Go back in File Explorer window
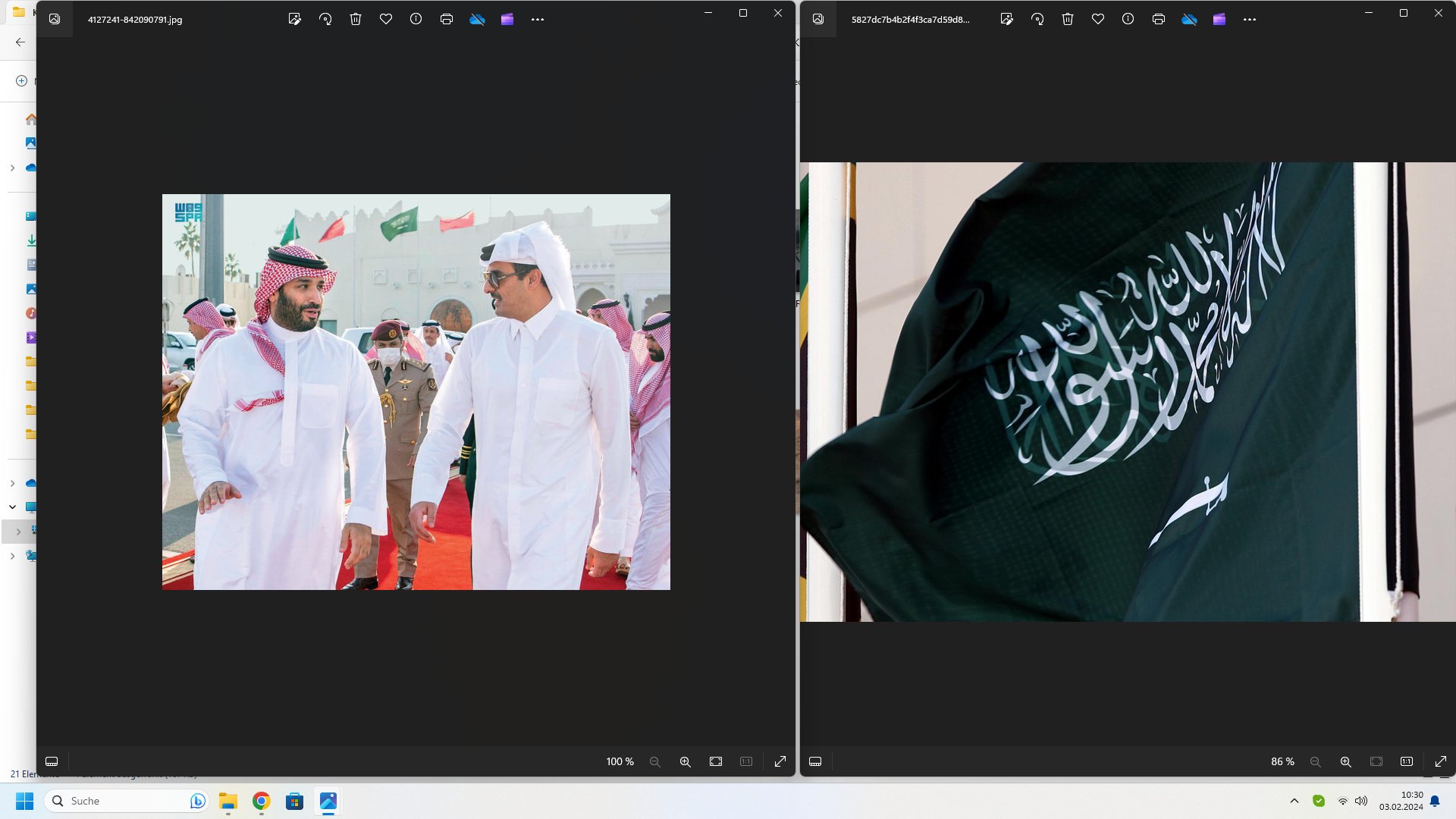 pos(20,42)
